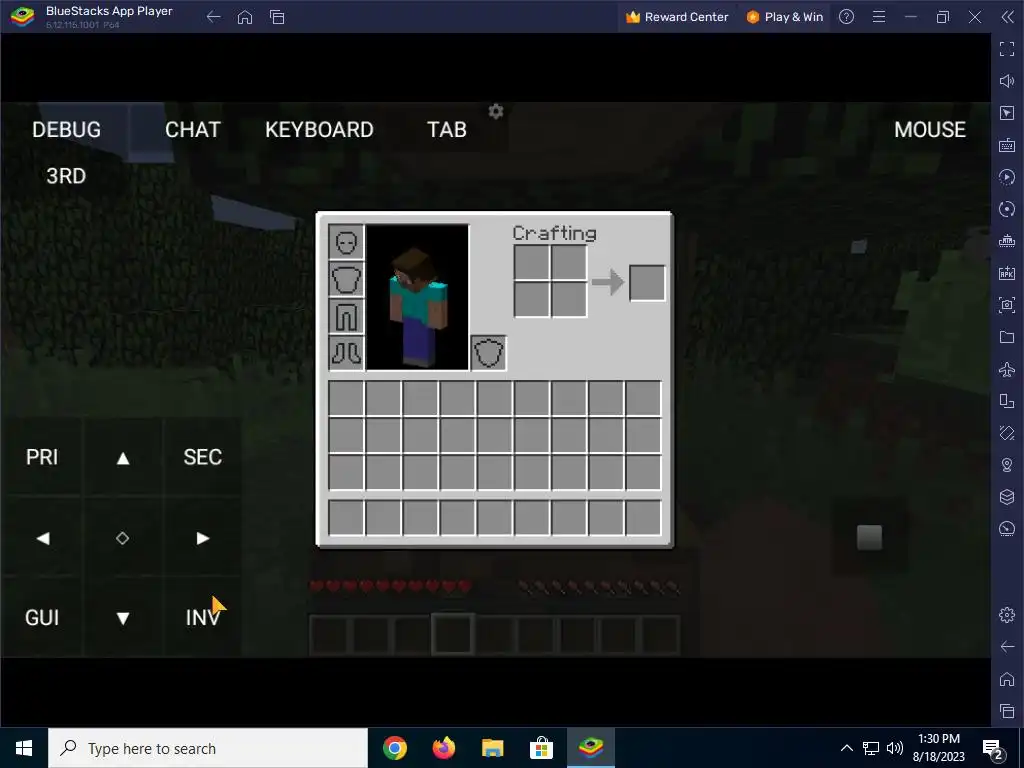Open recent apps from title bar
Screen dimensions: 1024x768
pos(277,17)
